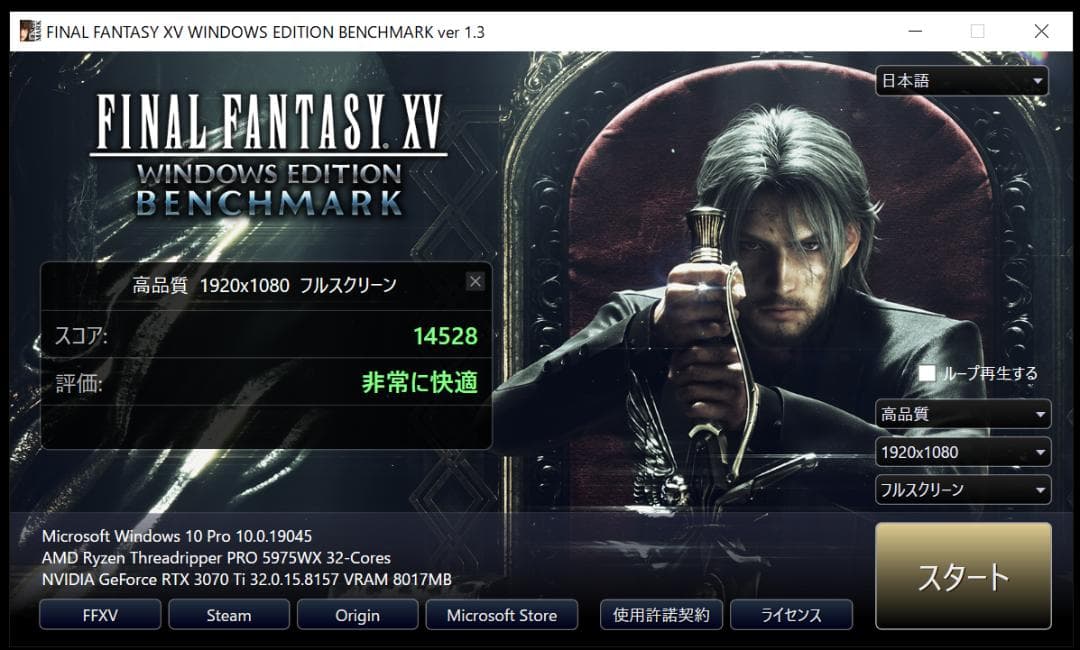Minimize the benchmark window

point(915,32)
